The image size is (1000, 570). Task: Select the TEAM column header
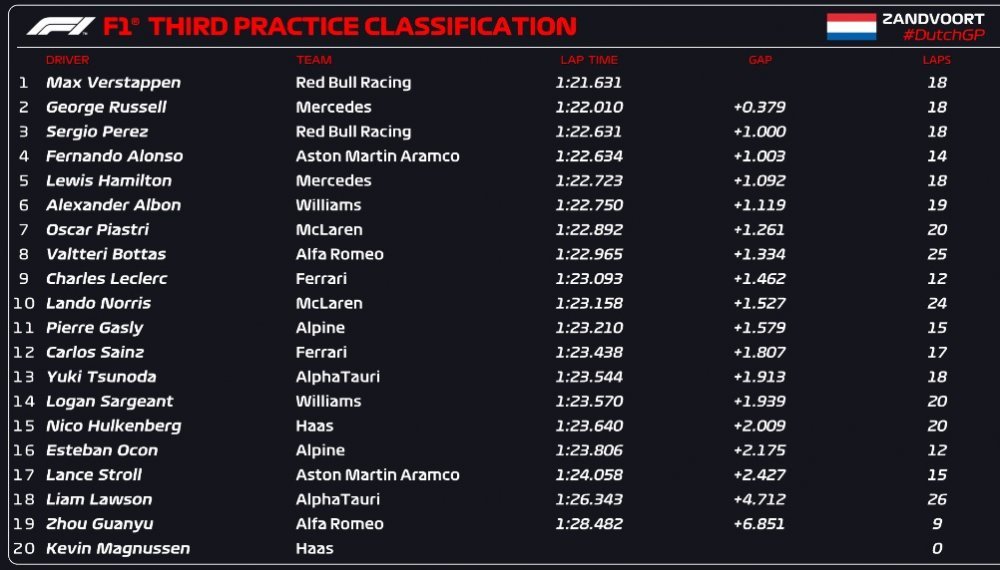314,60
